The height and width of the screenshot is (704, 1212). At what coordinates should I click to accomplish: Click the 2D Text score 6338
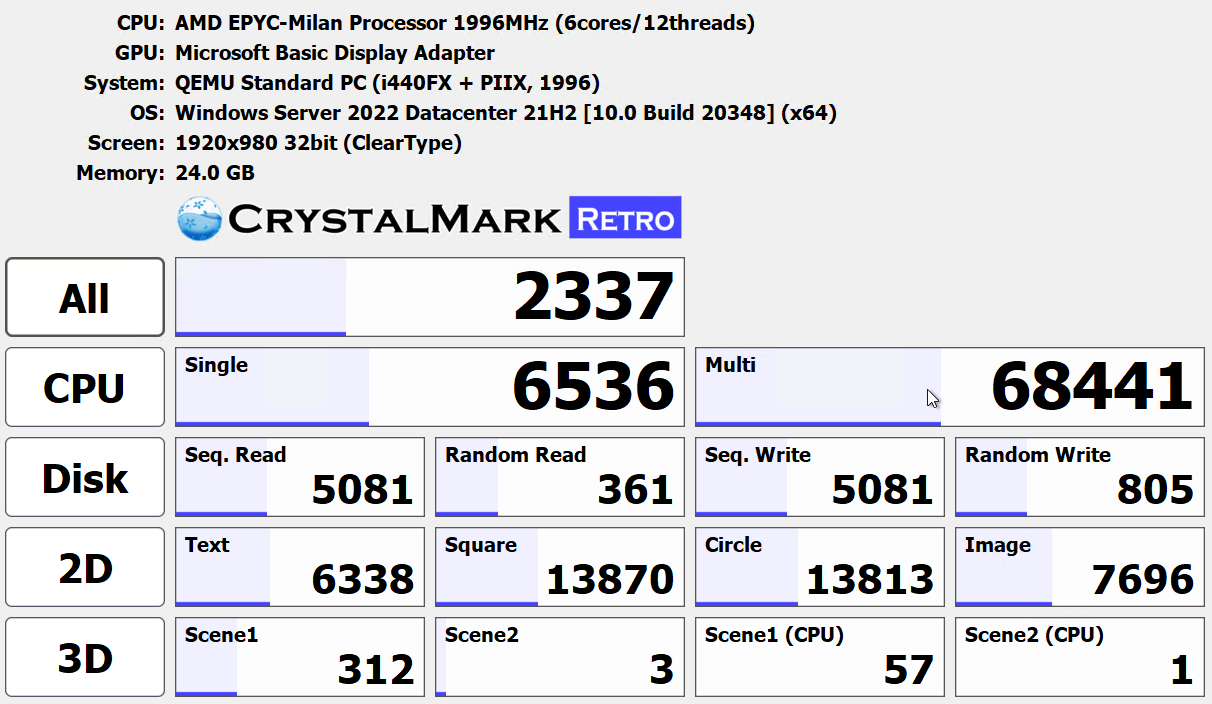pos(300,567)
